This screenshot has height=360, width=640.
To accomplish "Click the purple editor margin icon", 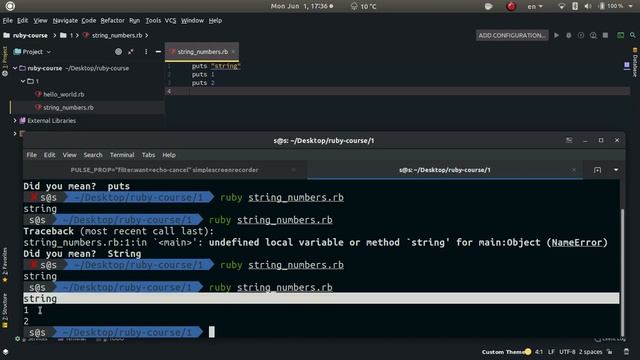I will (627, 66).
